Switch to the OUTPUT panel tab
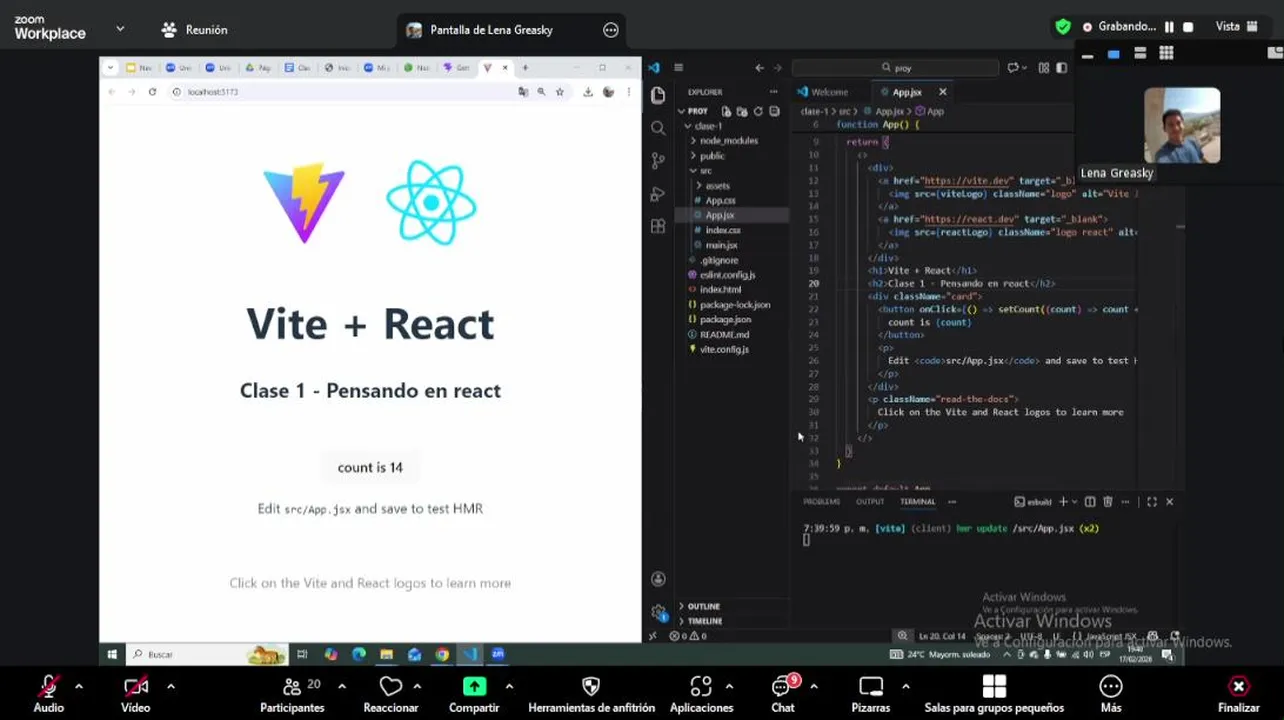Screen dimensions: 1284x720 click(870, 502)
